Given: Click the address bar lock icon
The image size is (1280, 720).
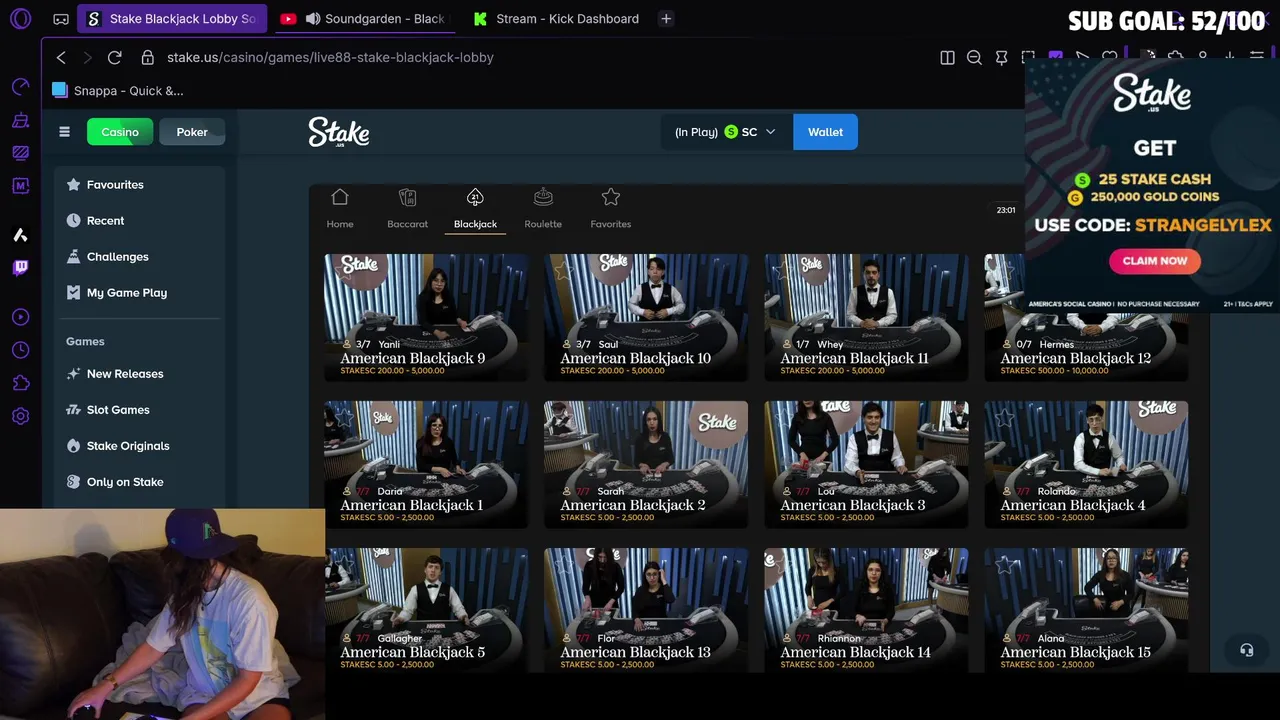Looking at the screenshot, I should (148, 57).
